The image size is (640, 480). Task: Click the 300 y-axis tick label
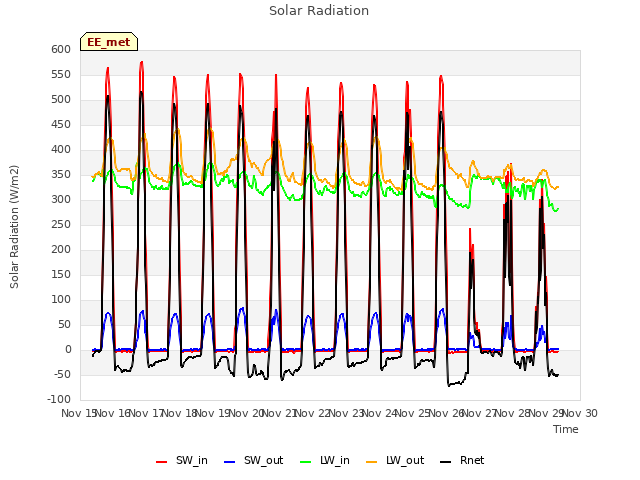click(61, 200)
